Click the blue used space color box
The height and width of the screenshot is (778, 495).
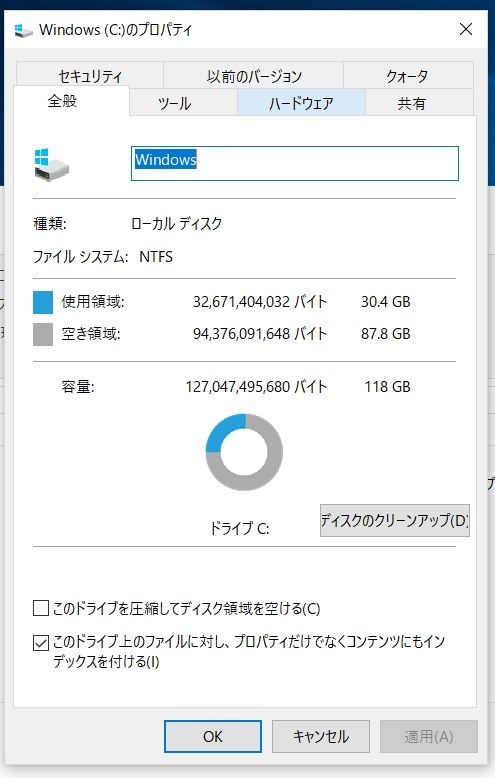43,302
